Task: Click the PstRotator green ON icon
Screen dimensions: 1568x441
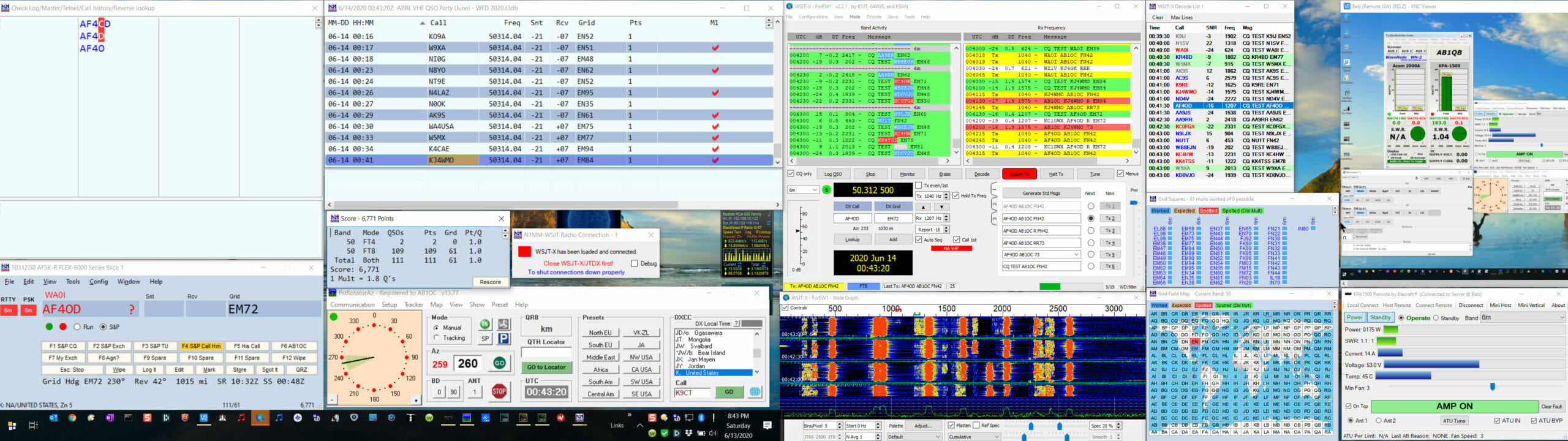Action: coord(485,324)
